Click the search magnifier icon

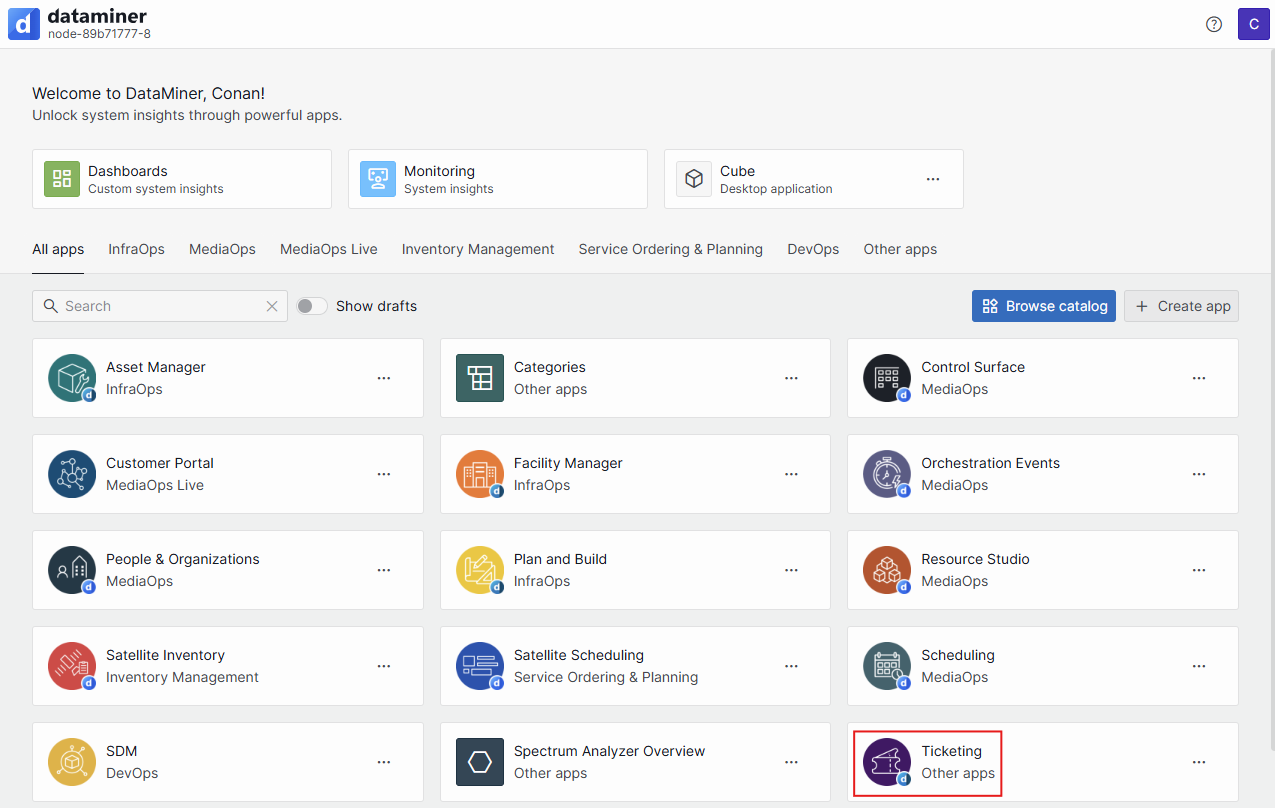coord(51,306)
